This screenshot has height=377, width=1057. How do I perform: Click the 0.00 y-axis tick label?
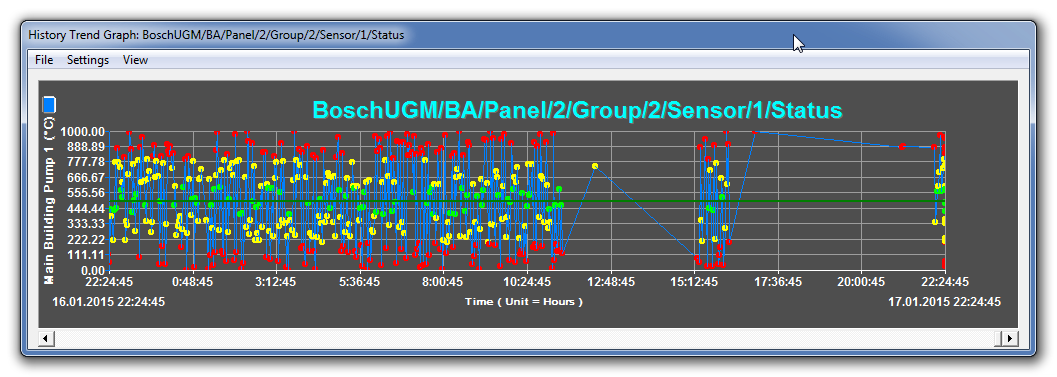(x=91, y=270)
